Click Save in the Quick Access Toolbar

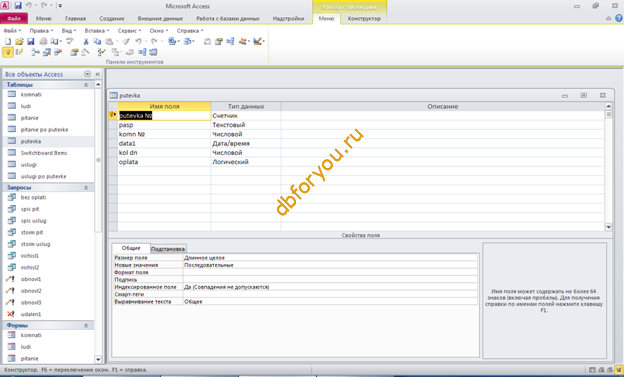(18, 6)
